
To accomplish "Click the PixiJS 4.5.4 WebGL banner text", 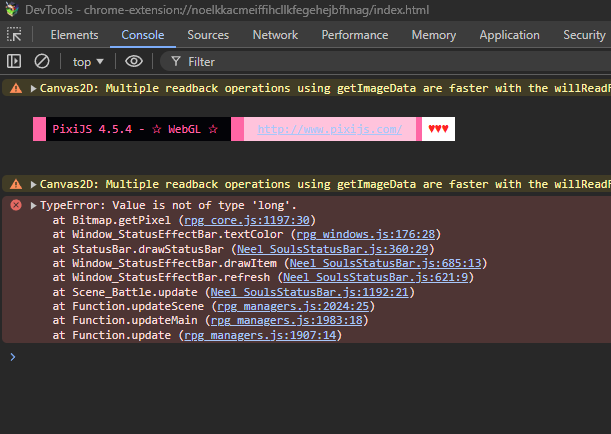I will (x=135, y=129).
